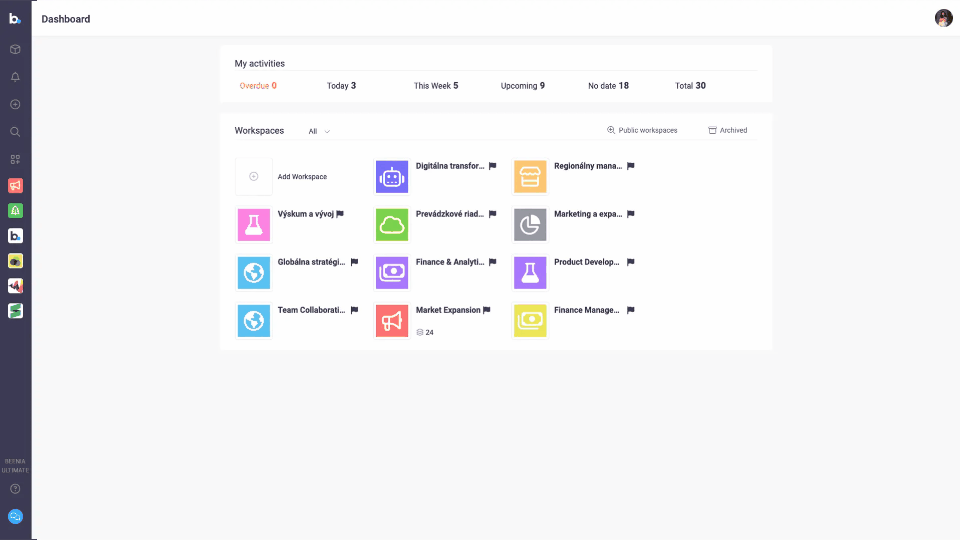Click the plus circle icon in sidebar

(x=15, y=104)
